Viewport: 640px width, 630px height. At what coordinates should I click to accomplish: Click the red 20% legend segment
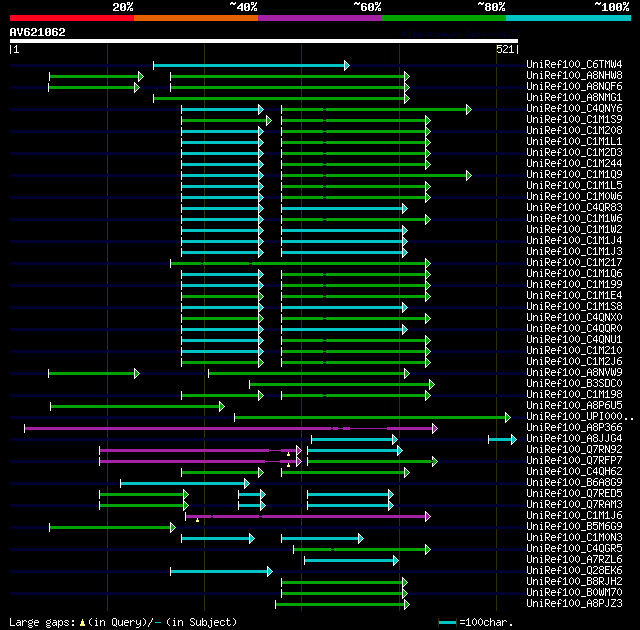coord(72,18)
